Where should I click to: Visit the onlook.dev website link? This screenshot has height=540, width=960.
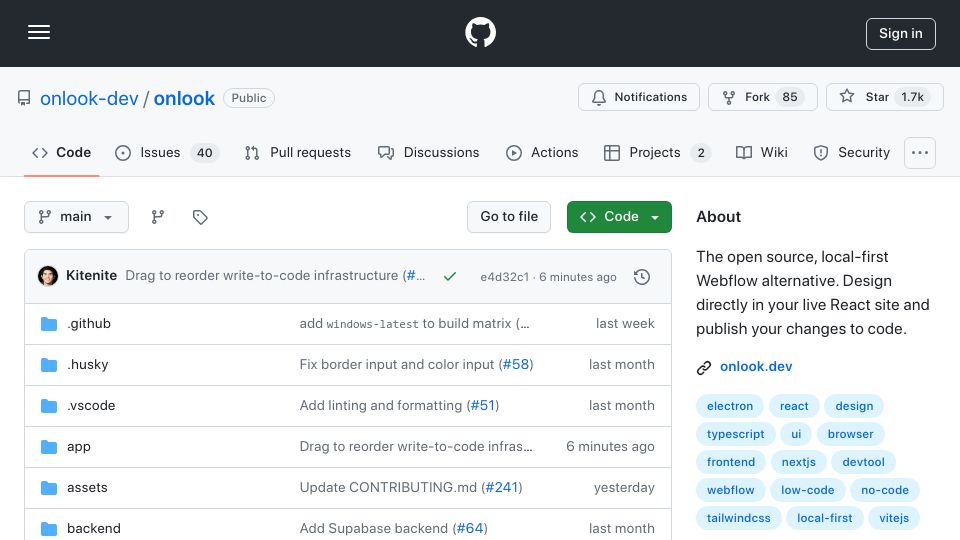(x=756, y=367)
